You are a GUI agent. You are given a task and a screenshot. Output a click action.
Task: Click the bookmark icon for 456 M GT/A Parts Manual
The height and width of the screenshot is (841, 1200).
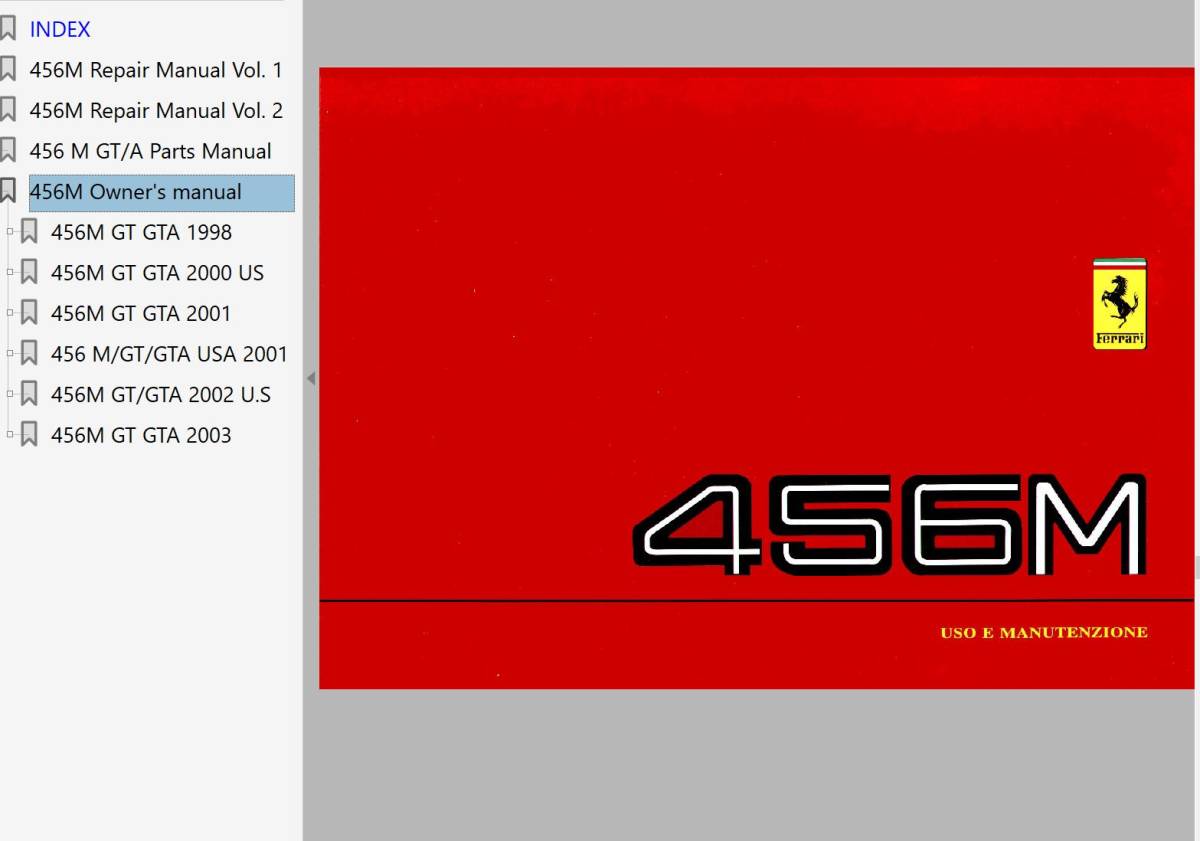click(x=8, y=151)
